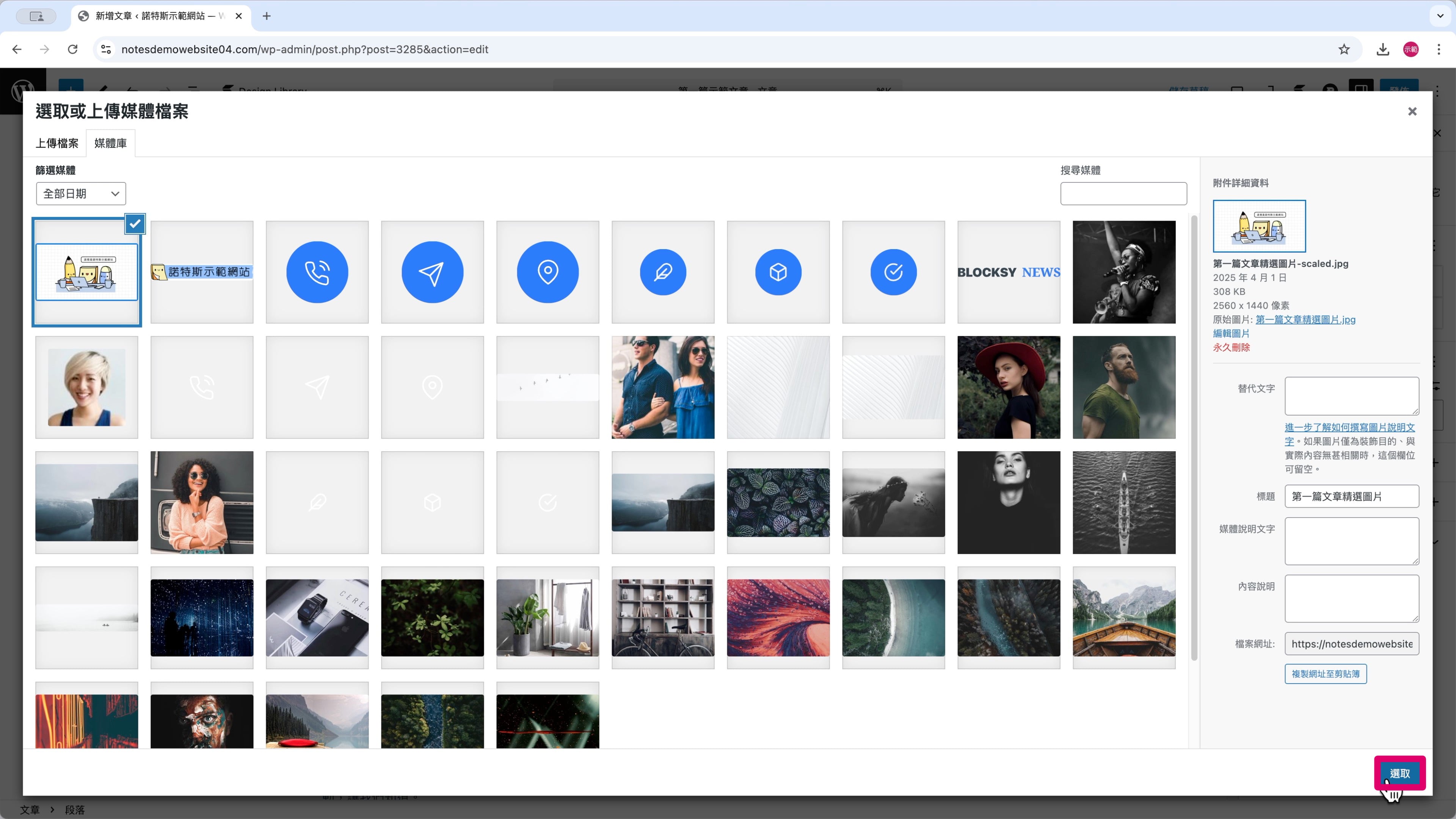This screenshot has width=1456, height=819.
Task: Select the paper plane icon thumbnail
Action: coord(432,272)
